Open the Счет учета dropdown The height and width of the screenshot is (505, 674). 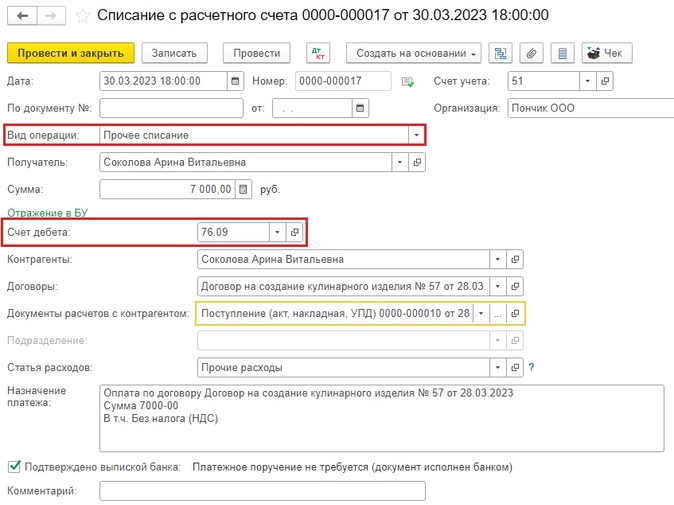click(588, 81)
